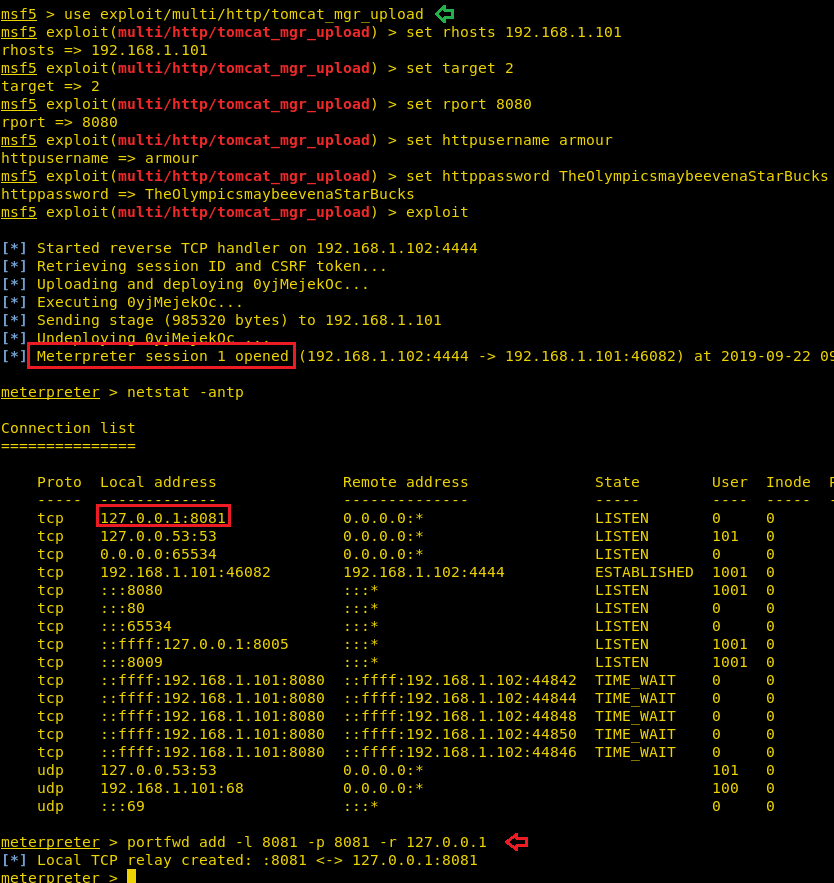Click the 'use exploit/multi/http/tomcat_mgr_upload' command text

tap(243, 15)
